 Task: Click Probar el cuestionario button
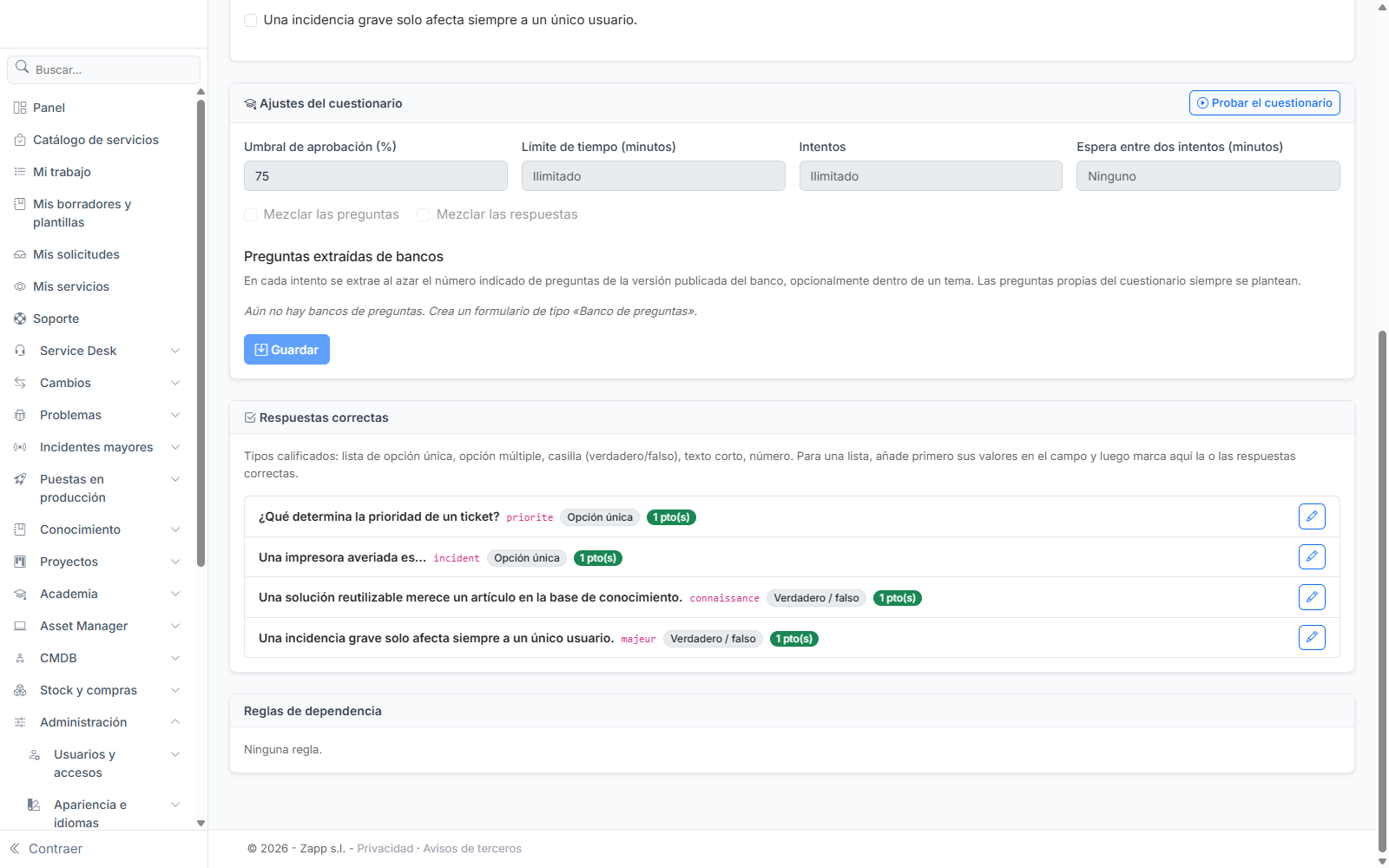tap(1264, 102)
